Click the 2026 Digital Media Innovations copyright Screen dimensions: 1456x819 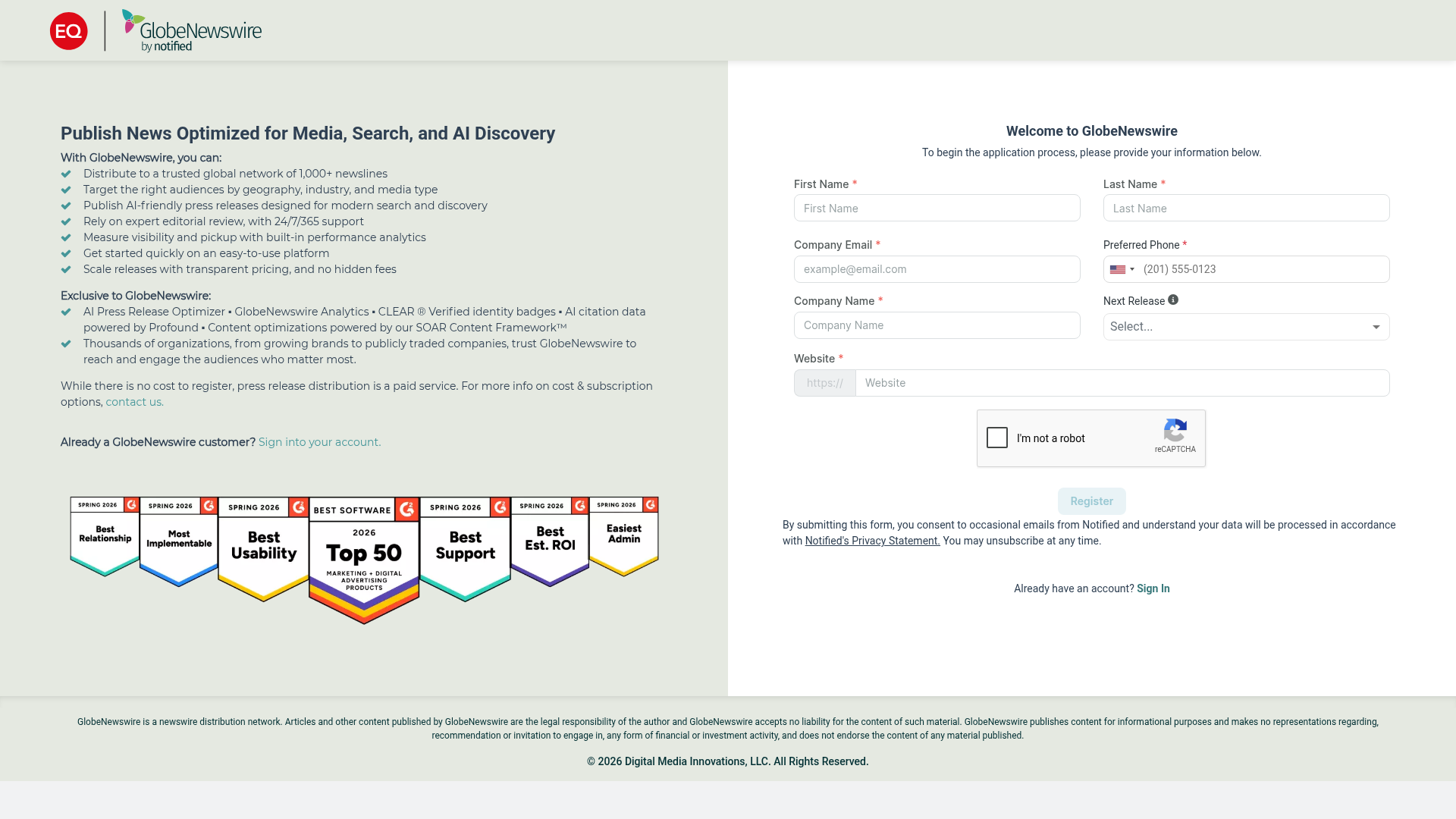coord(728,761)
